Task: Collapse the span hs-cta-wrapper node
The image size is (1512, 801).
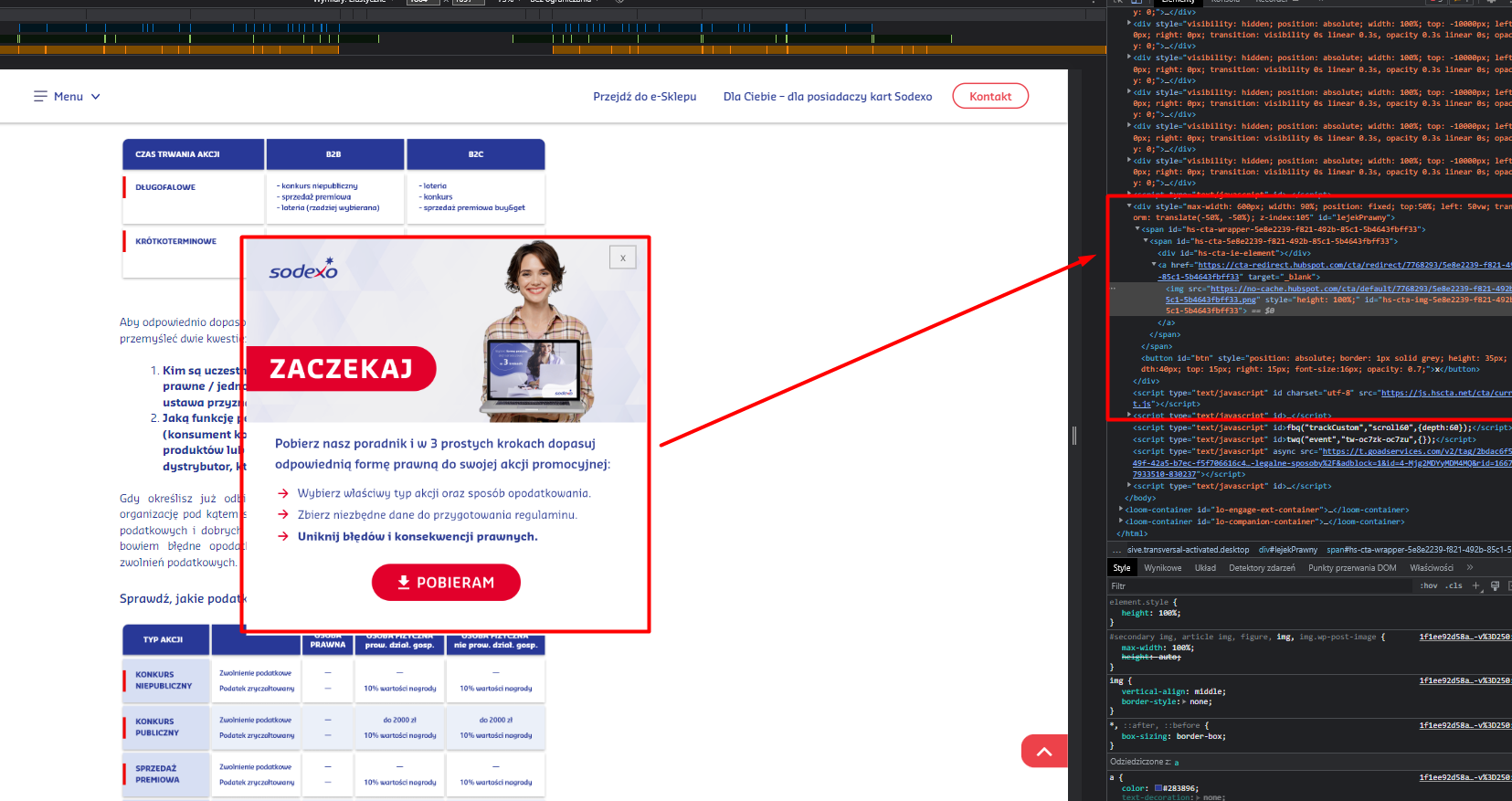Action: click(x=1137, y=229)
